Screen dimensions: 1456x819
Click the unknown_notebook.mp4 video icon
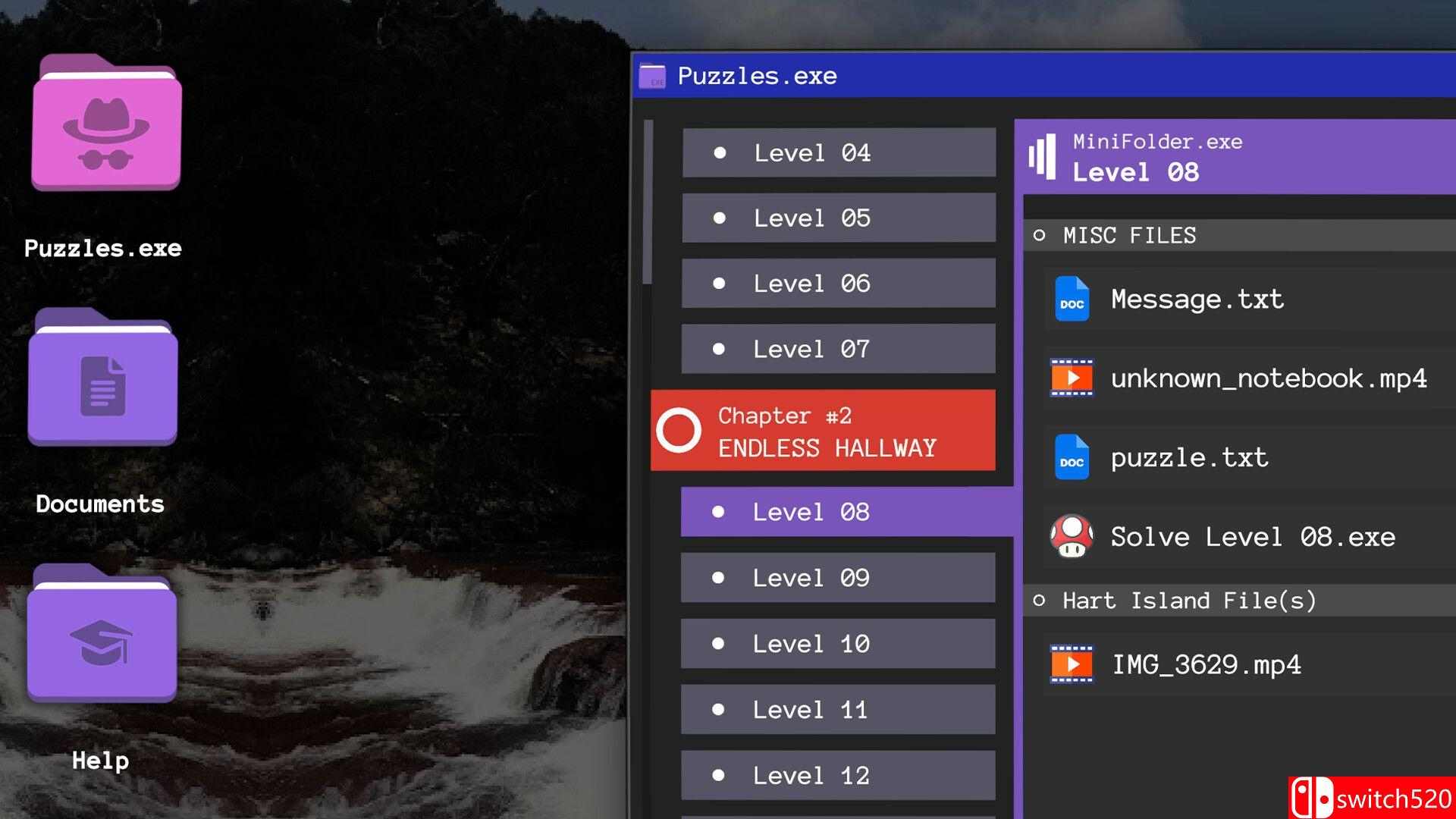[x=1072, y=378]
